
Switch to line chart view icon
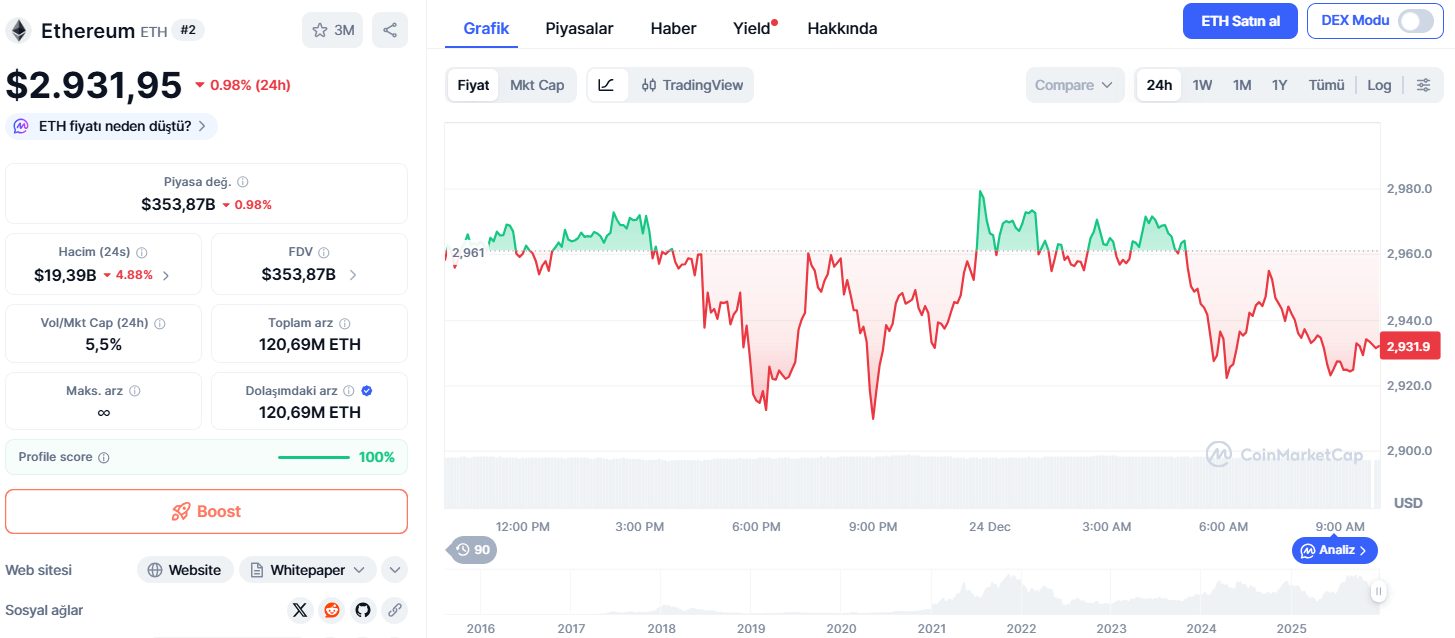607,85
